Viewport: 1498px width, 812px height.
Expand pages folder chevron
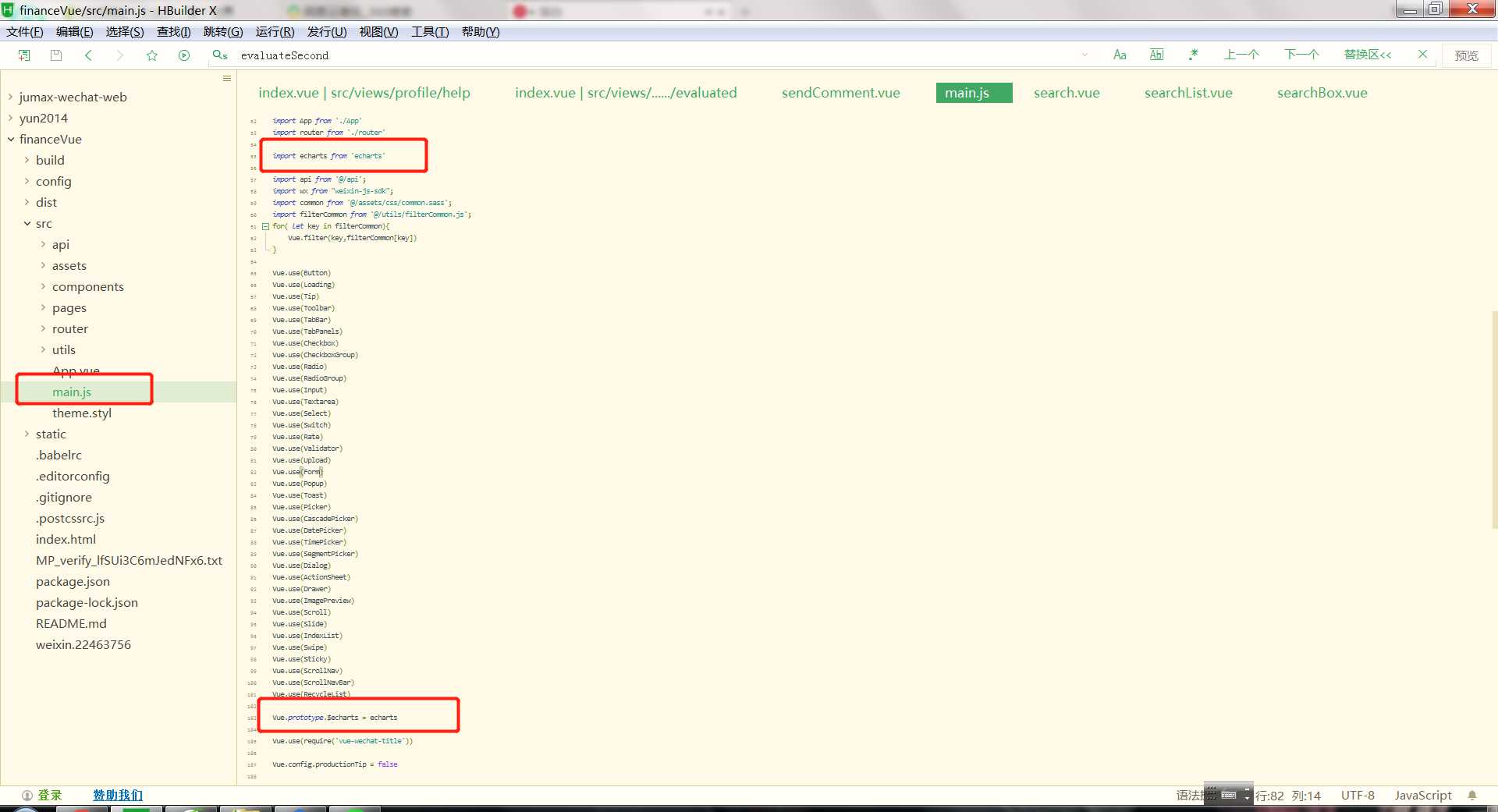(x=43, y=307)
